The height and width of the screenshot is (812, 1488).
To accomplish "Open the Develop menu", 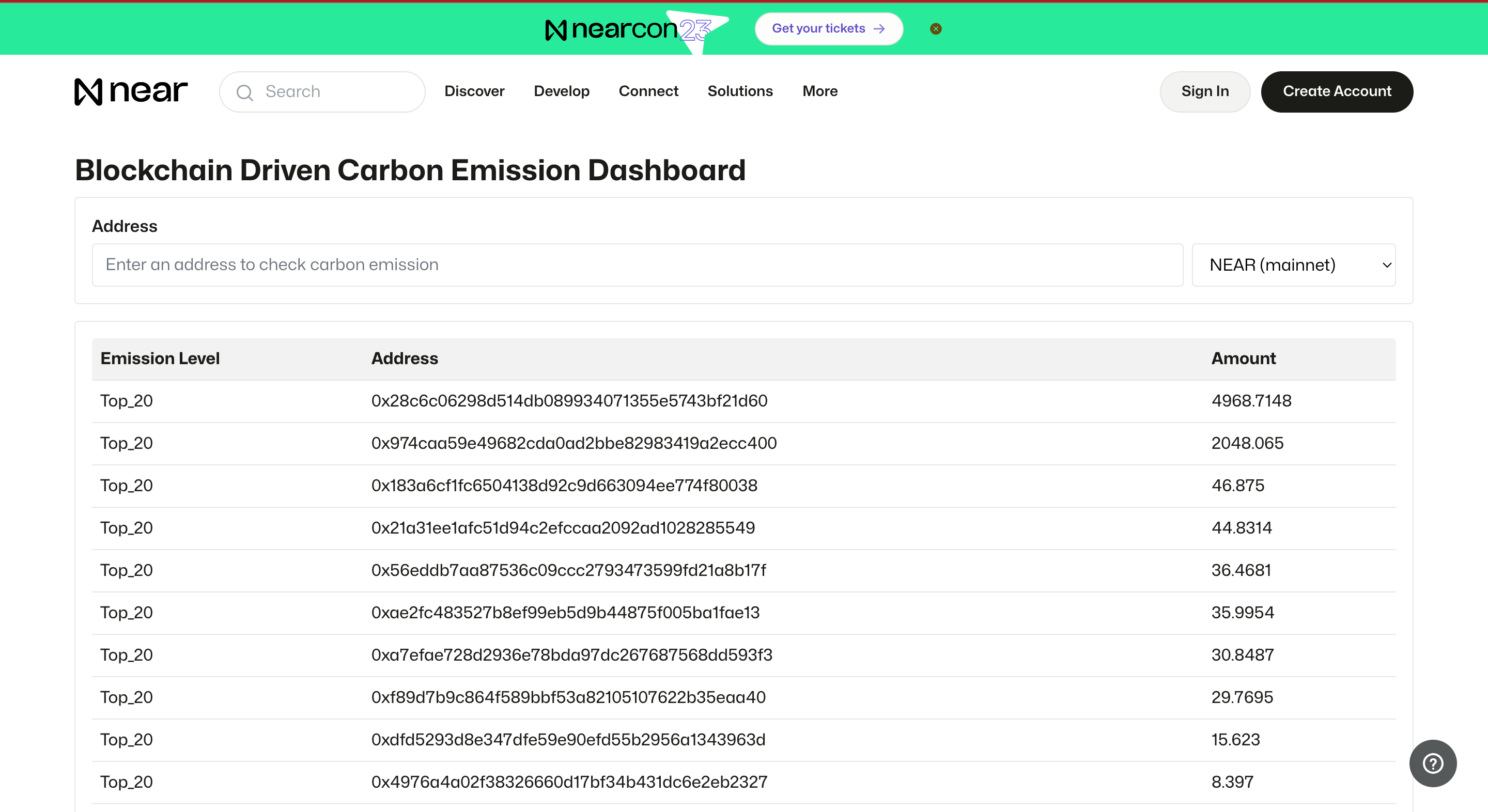I will (x=562, y=91).
